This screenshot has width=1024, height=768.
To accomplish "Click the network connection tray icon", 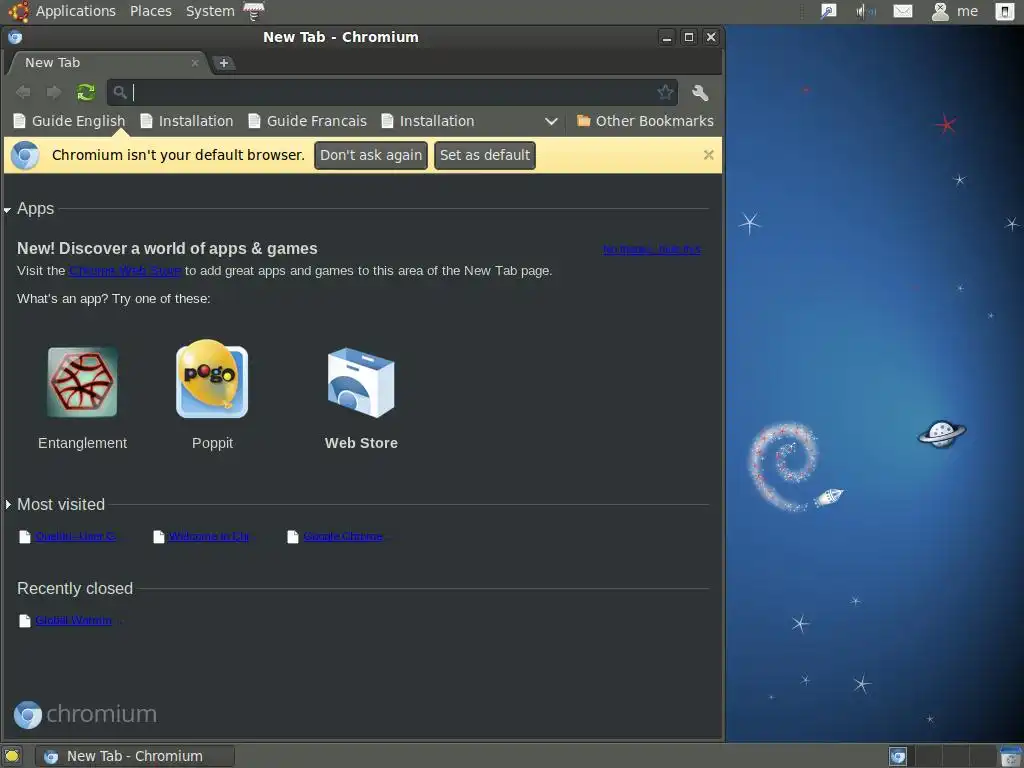I will pyautogui.click(x=828, y=11).
